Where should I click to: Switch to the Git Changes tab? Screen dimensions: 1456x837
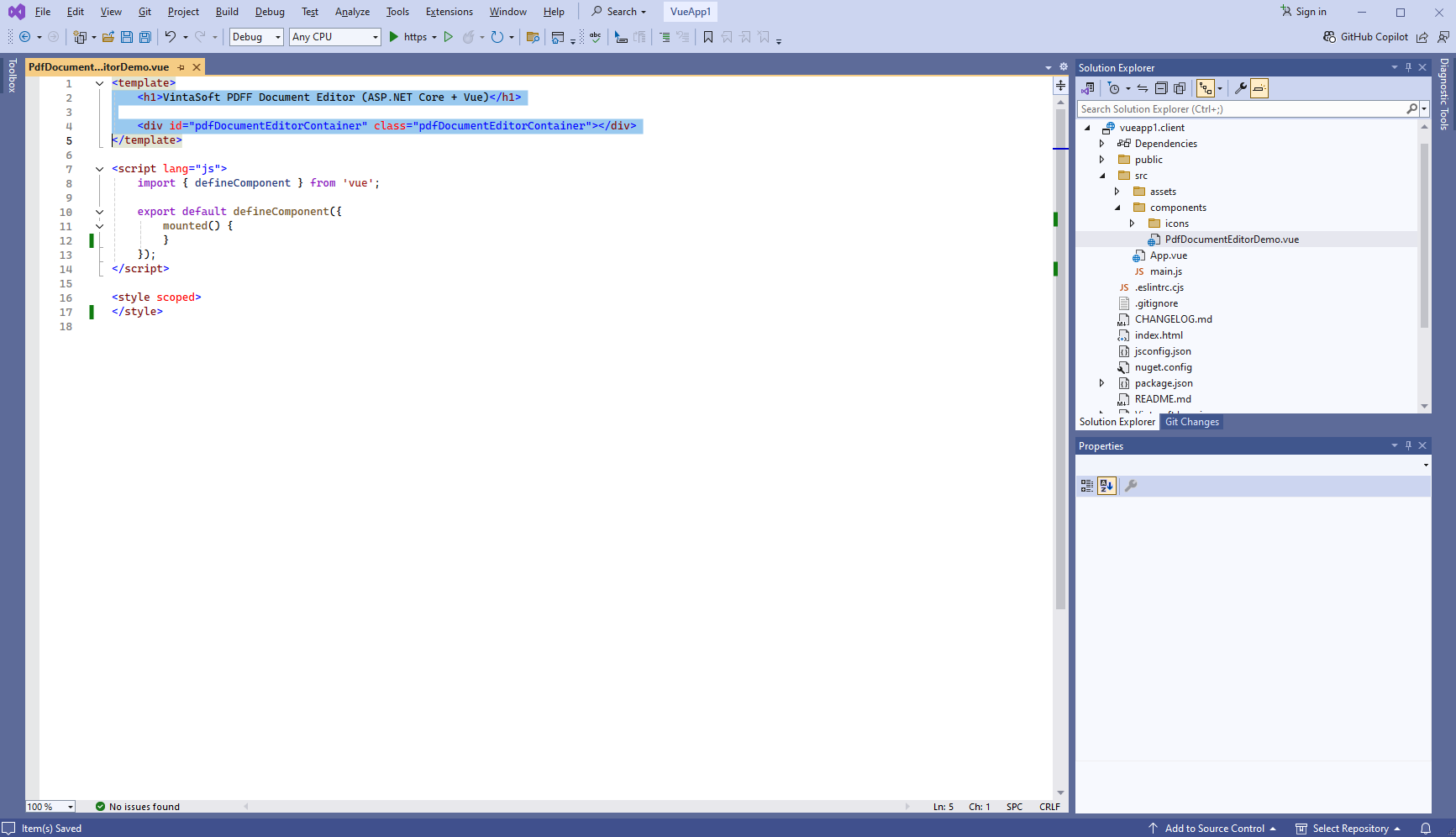coord(1191,422)
